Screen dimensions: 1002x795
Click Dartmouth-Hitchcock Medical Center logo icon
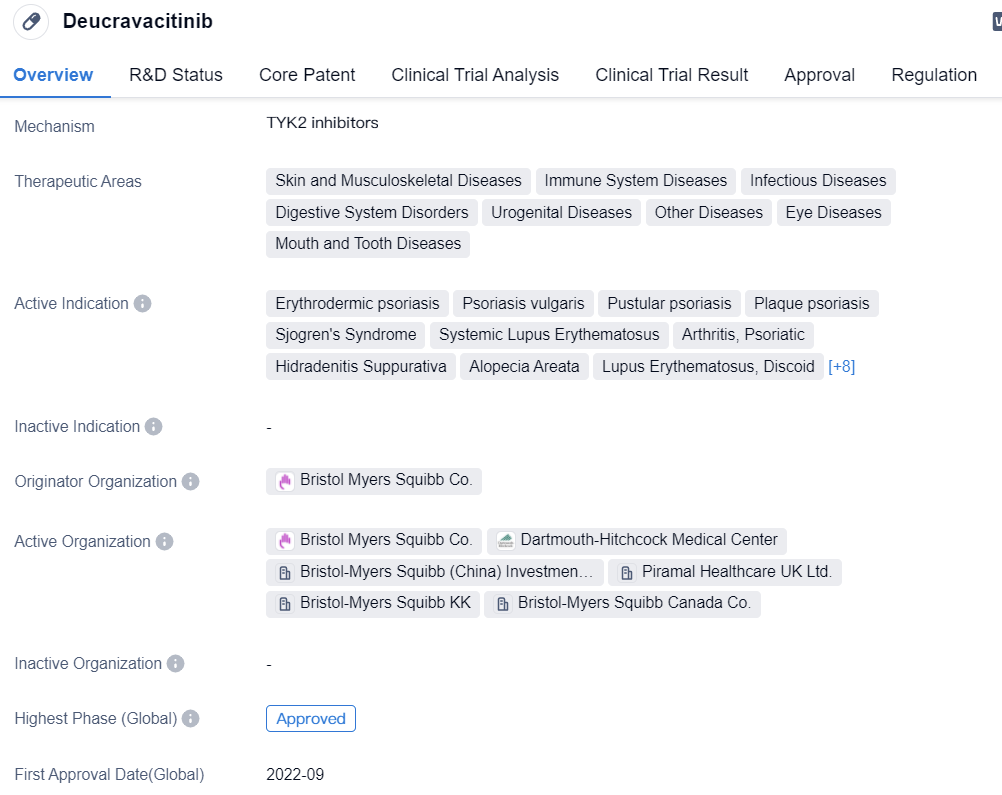pos(506,540)
